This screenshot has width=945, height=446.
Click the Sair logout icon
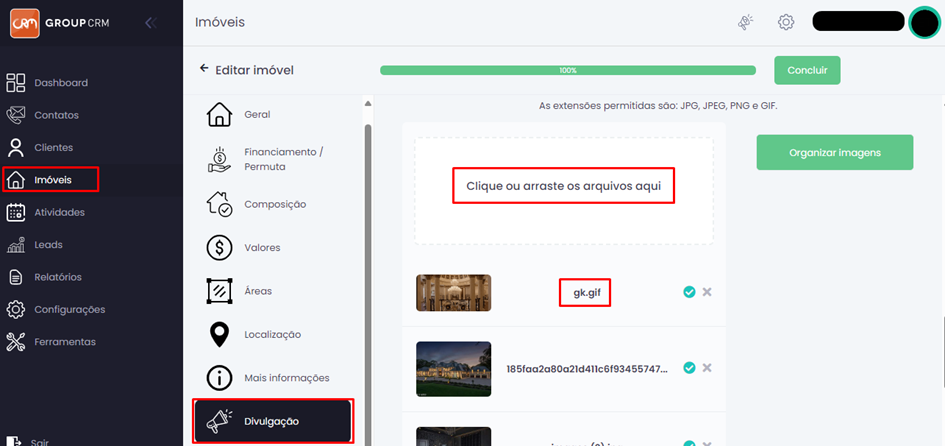coord(16,442)
